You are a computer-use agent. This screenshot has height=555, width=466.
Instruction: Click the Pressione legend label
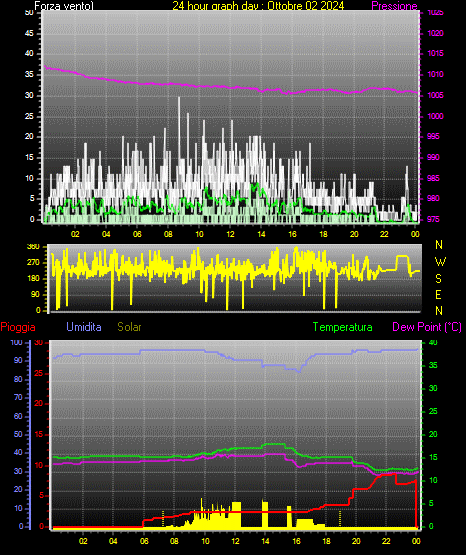394,6
